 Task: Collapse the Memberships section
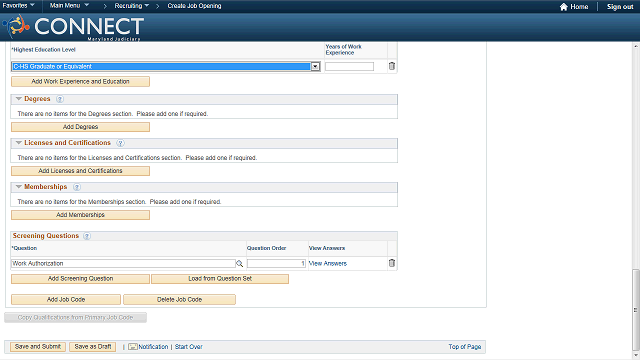click(x=18, y=187)
